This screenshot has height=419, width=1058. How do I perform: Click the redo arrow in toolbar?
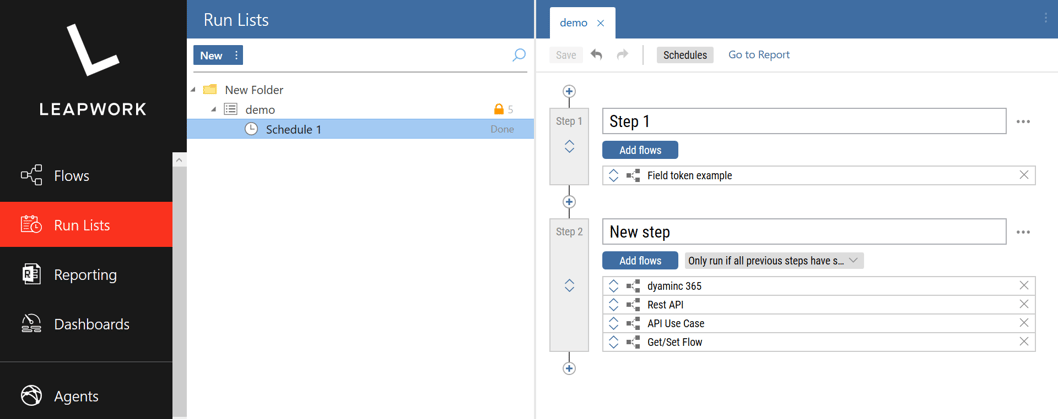click(x=622, y=55)
